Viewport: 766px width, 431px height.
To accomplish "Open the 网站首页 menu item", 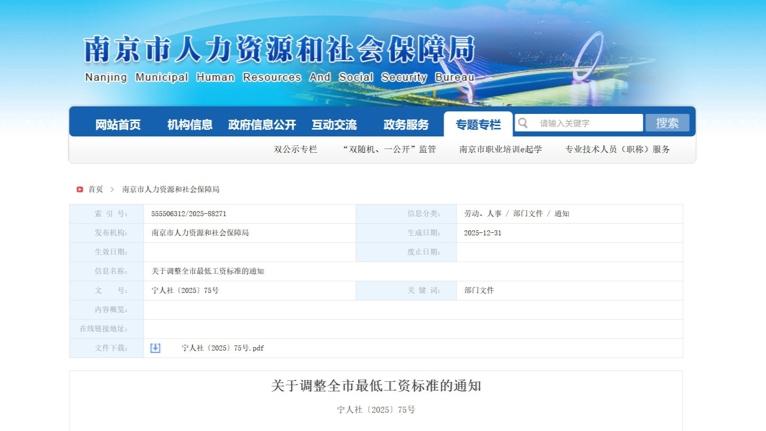I will coord(118,125).
